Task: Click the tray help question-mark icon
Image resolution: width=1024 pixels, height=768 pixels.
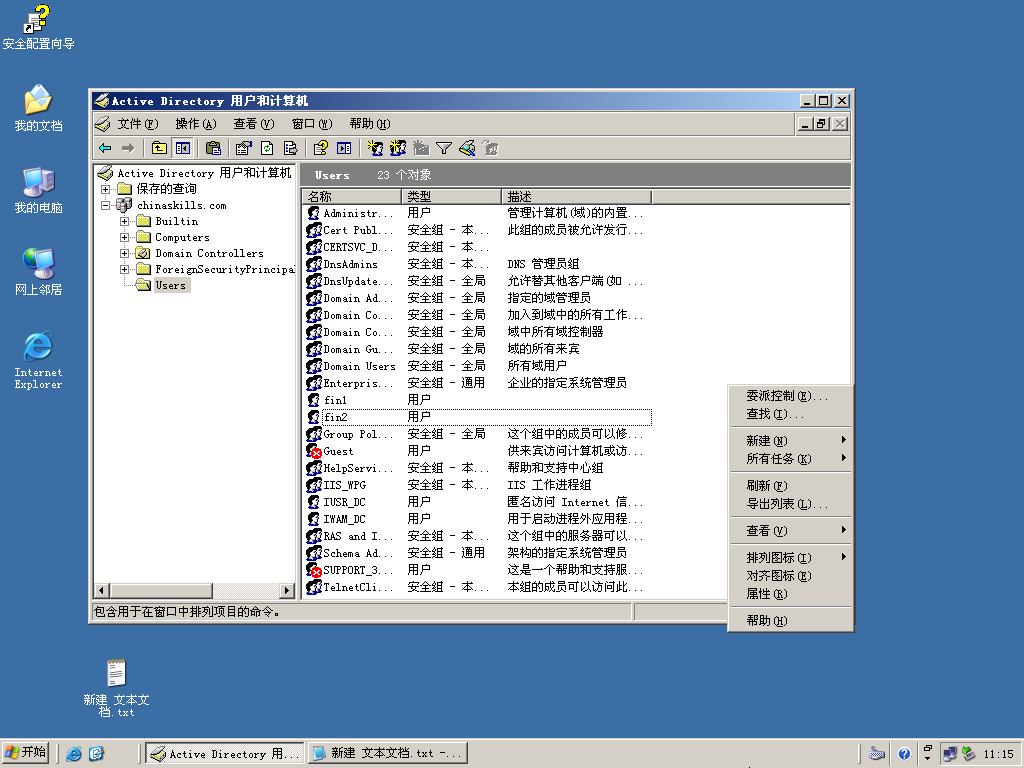Action: click(904, 754)
